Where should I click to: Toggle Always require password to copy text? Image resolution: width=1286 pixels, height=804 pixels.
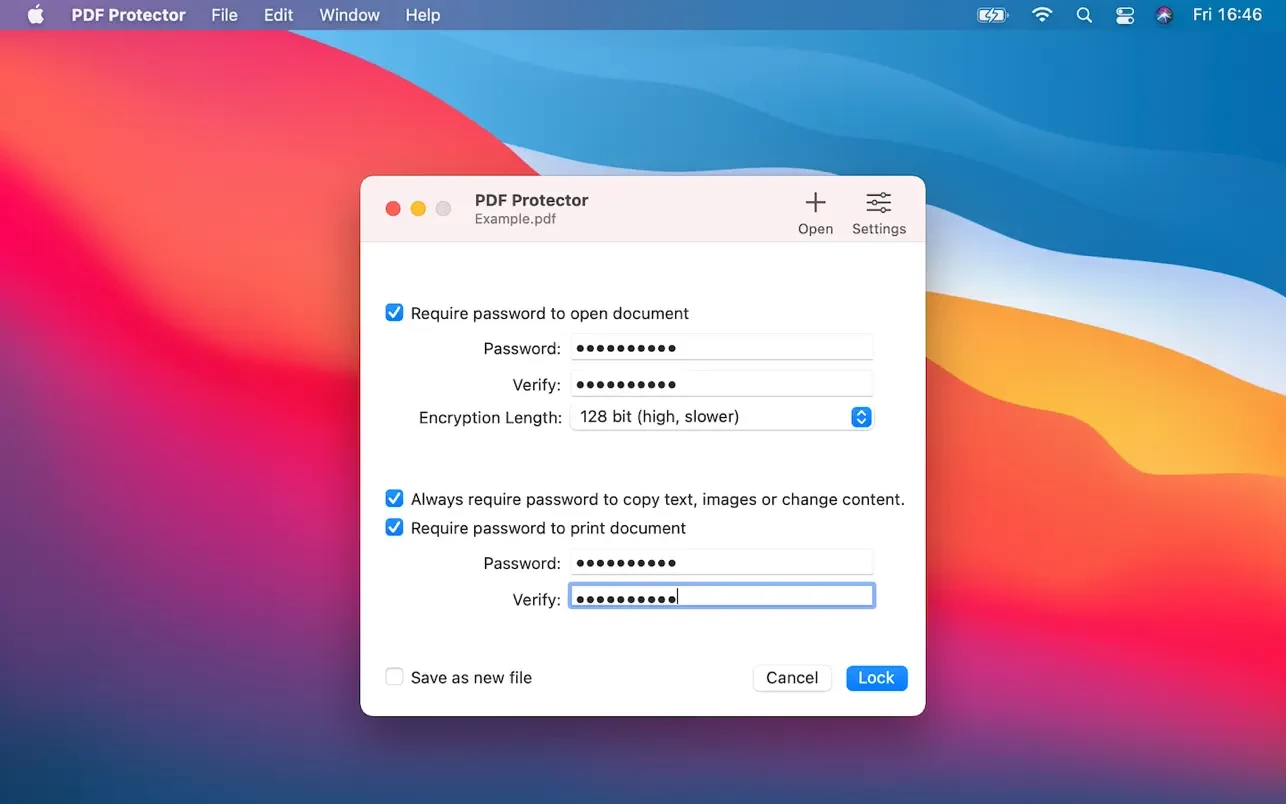pos(394,499)
